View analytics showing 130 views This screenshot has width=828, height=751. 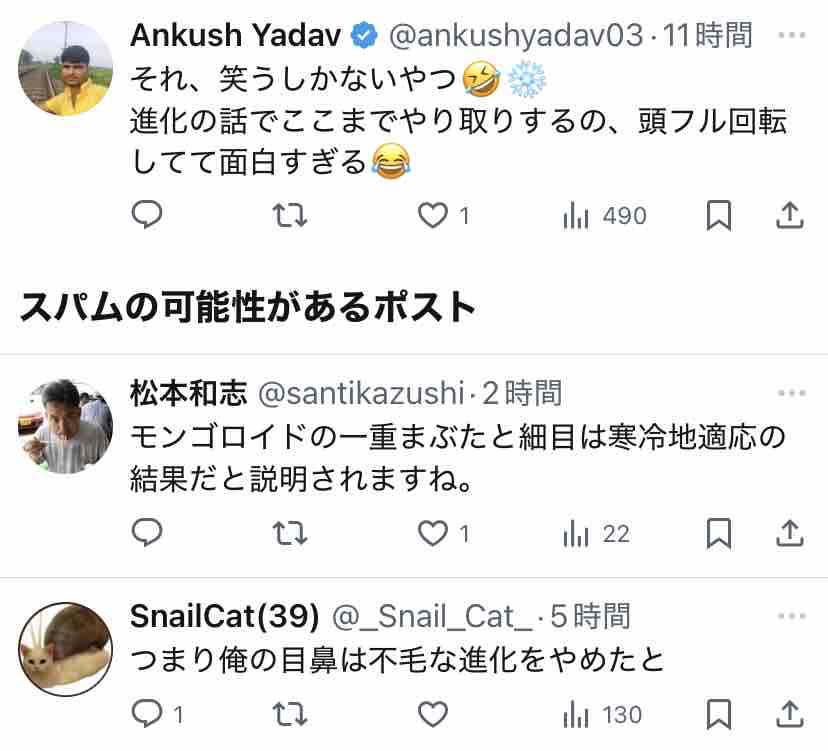tap(603, 715)
